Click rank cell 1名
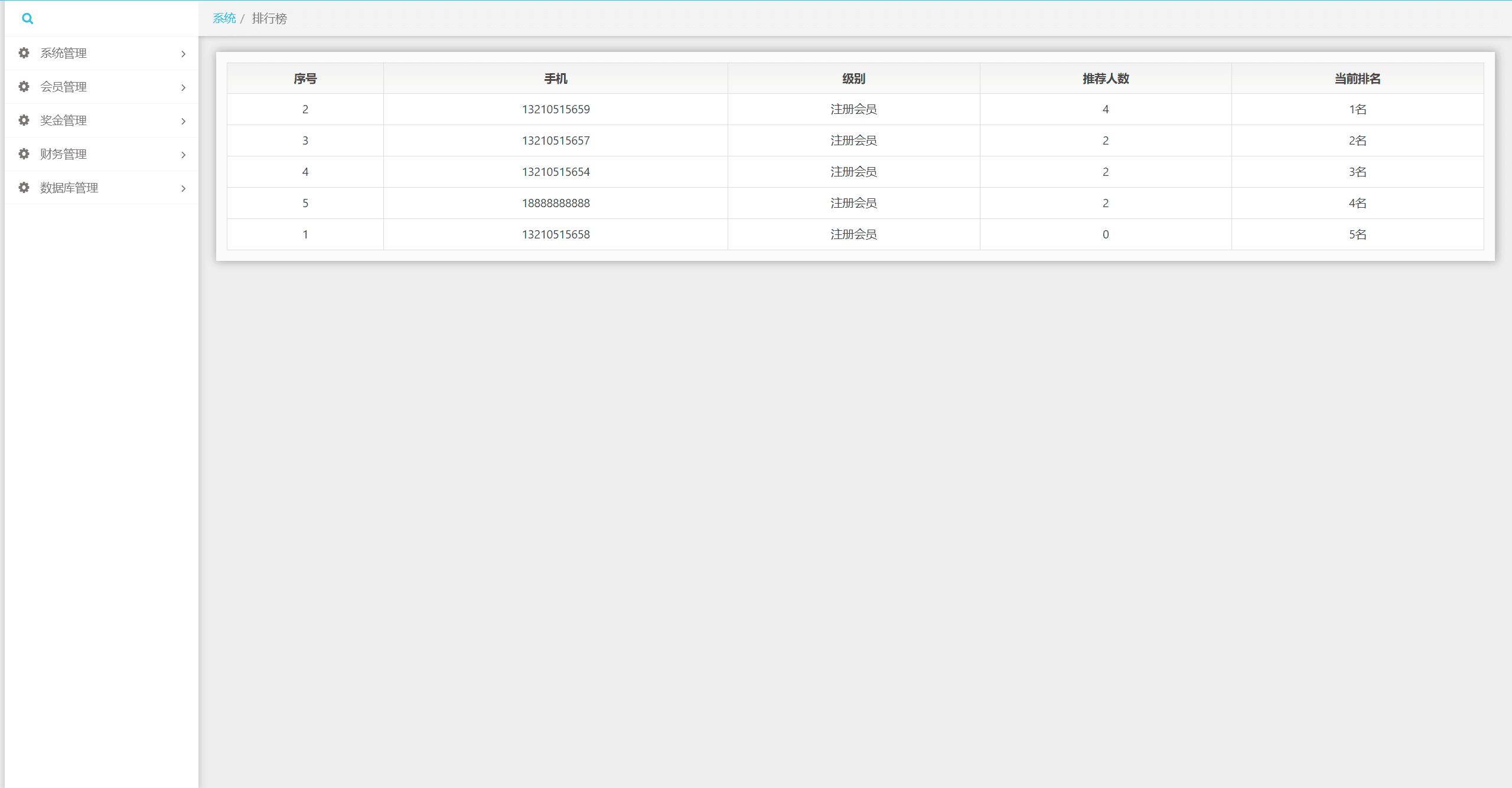1512x788 pixels. pos(1358,109)
